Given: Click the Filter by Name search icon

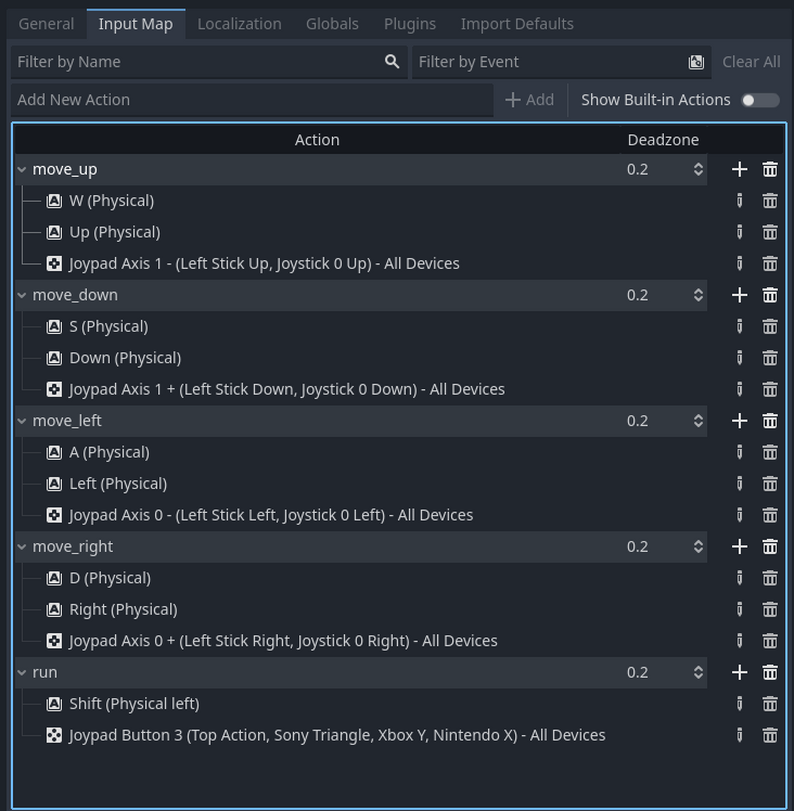Looking at the screenshot, I should 392,62.
